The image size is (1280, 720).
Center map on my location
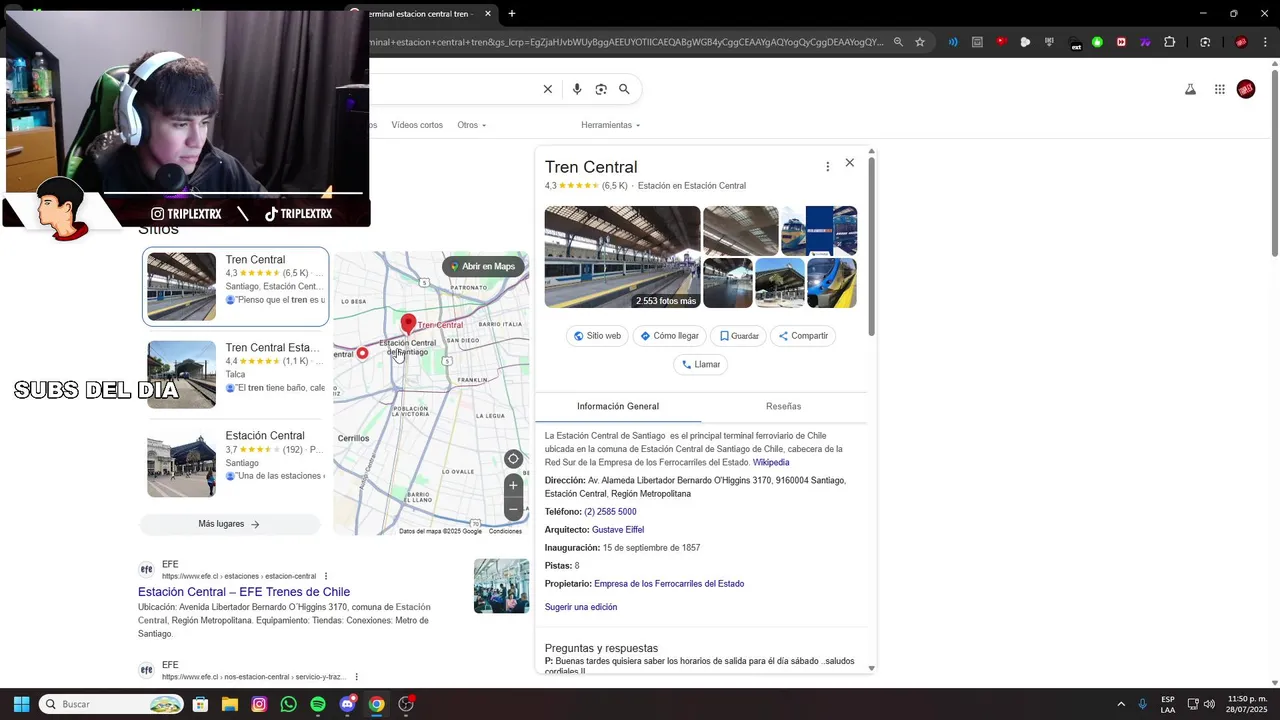[x=513, y=459]
